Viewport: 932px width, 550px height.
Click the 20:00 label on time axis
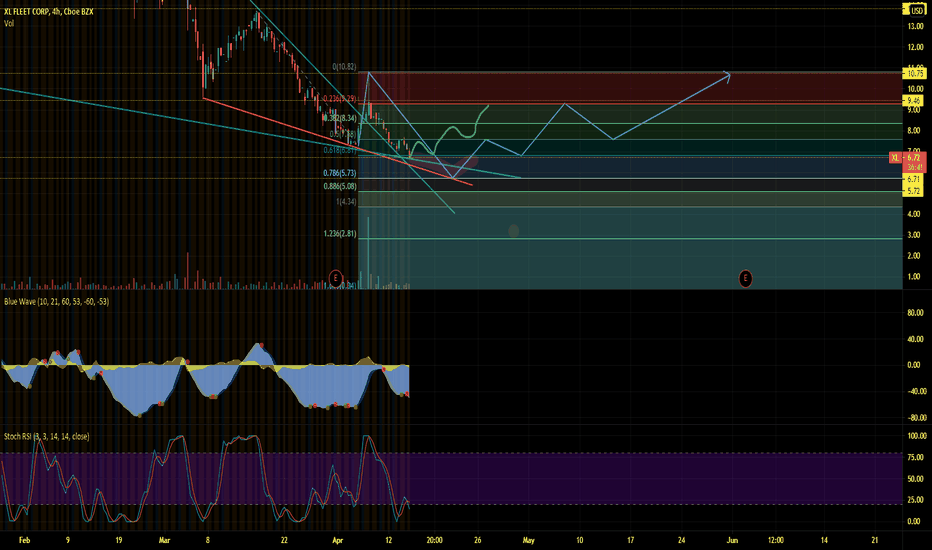(x=434, y=540)
